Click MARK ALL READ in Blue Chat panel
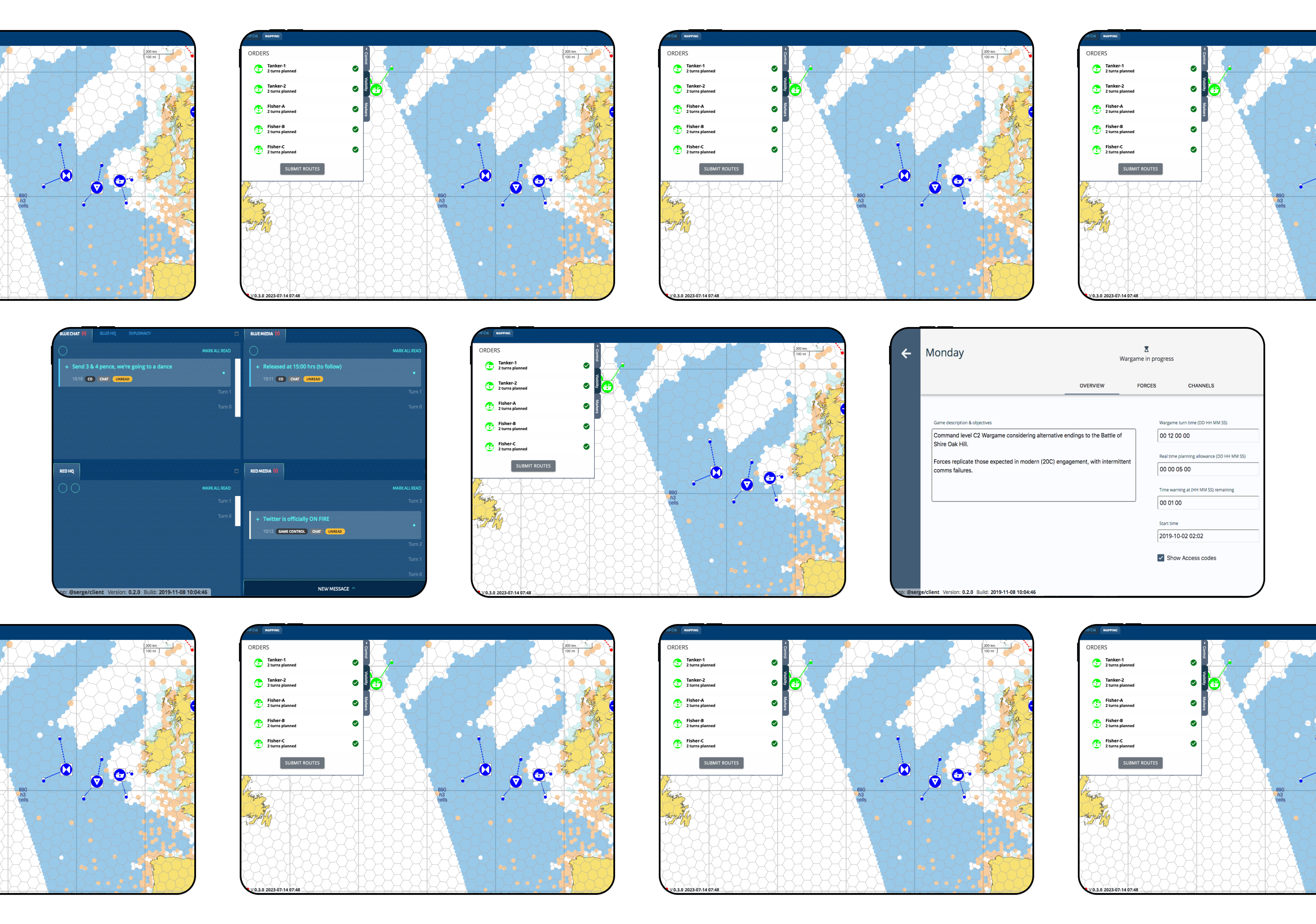Screen dimensions: 1316x924 pos(216,350)
